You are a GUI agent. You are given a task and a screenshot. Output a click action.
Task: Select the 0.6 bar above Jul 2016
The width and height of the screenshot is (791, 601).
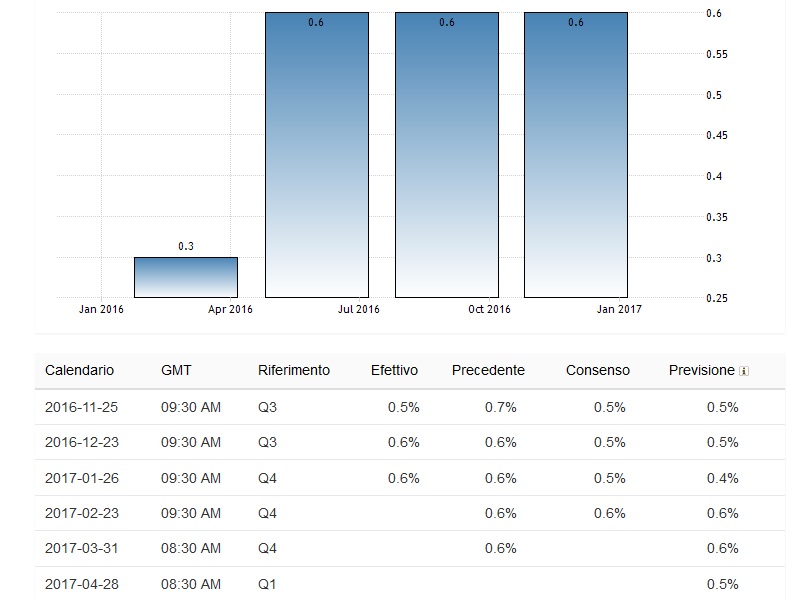(316, 155)
